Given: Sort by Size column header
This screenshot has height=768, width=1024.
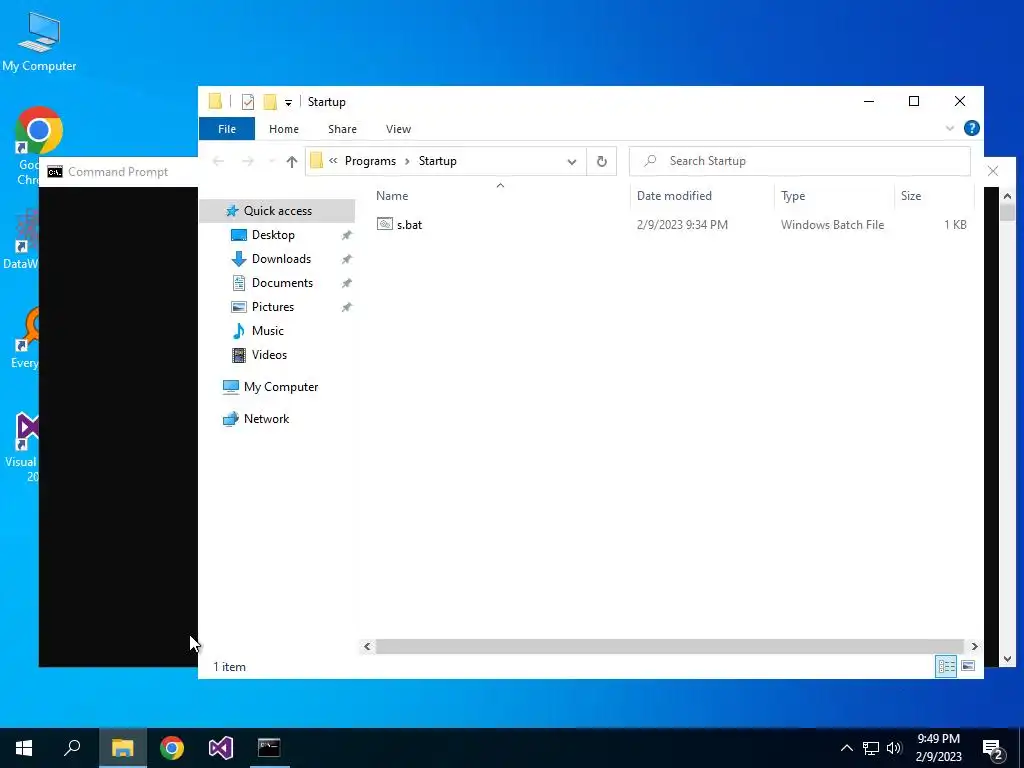Looking at the screenshot, I should [911, 196].
